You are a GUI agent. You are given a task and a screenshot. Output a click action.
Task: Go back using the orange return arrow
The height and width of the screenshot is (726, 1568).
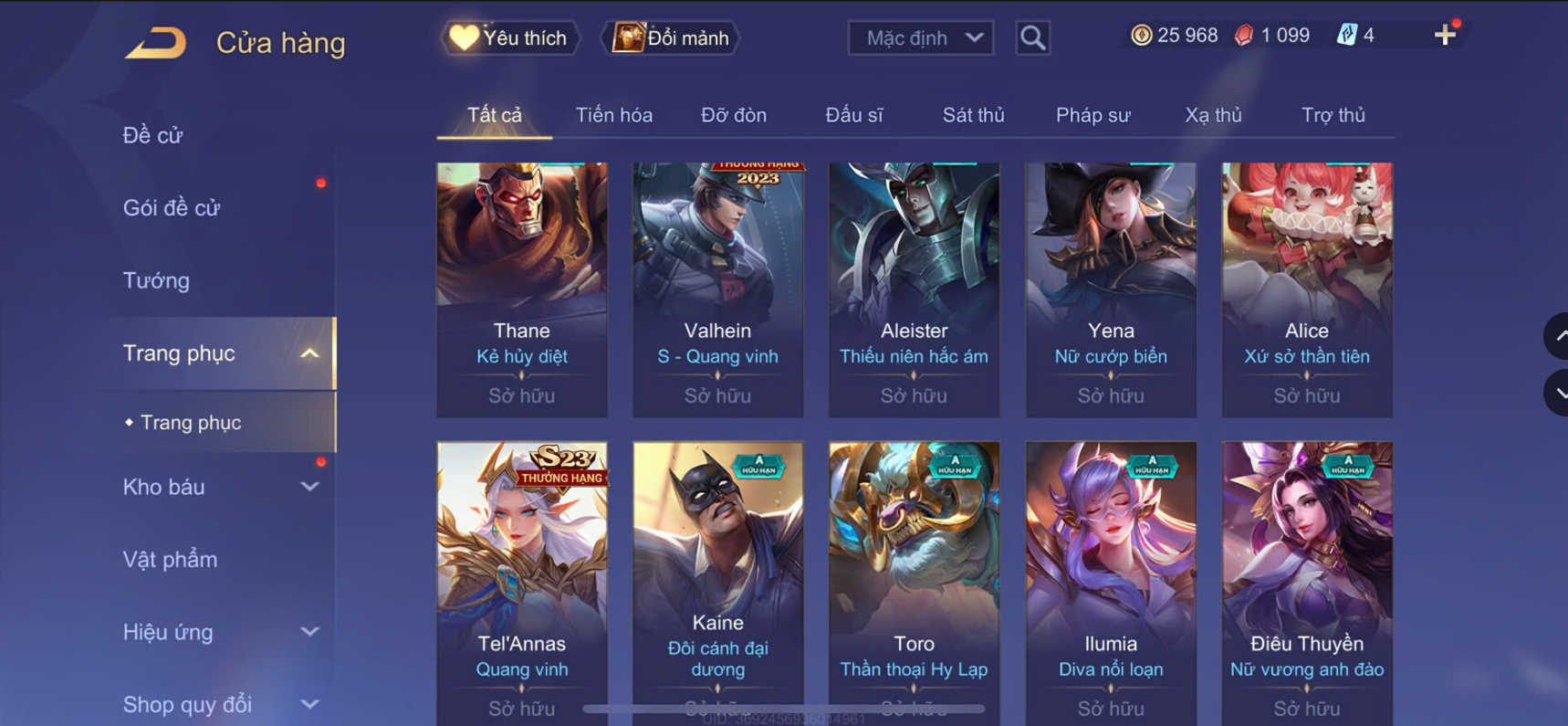155,43
